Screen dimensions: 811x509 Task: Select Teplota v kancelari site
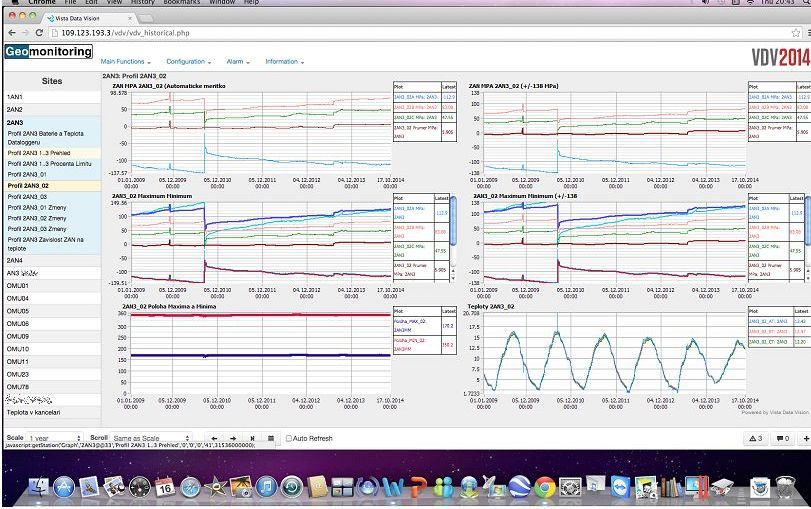point(52,412)
